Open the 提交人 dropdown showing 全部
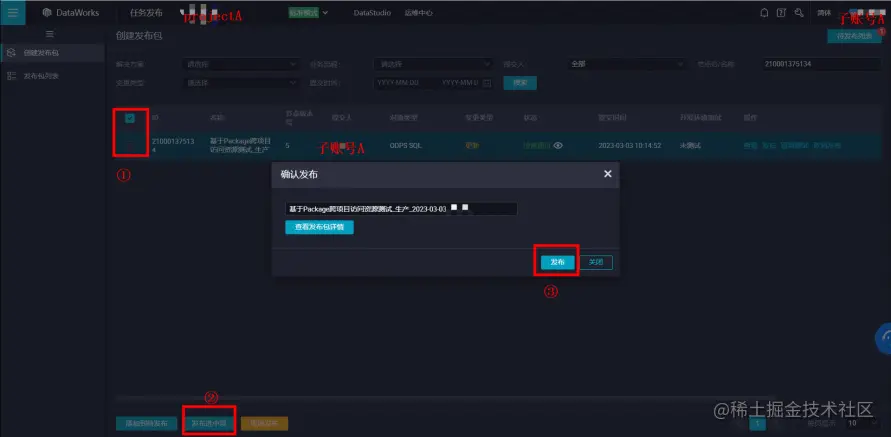The width and height of the screenshot is (891, 437). [626, 64]
